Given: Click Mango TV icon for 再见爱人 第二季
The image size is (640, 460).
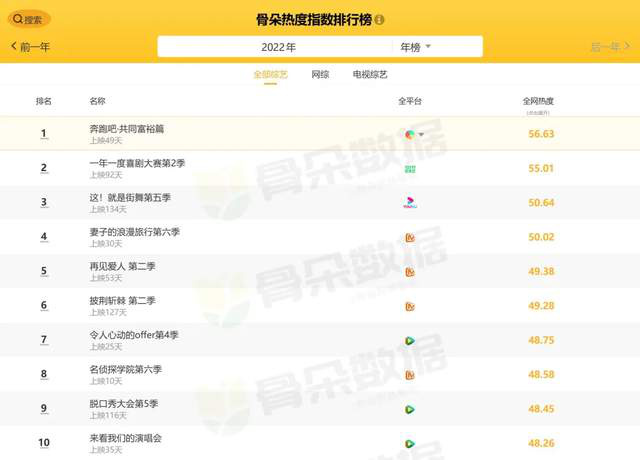Looking at the screenshot, I should pos(410,272).
